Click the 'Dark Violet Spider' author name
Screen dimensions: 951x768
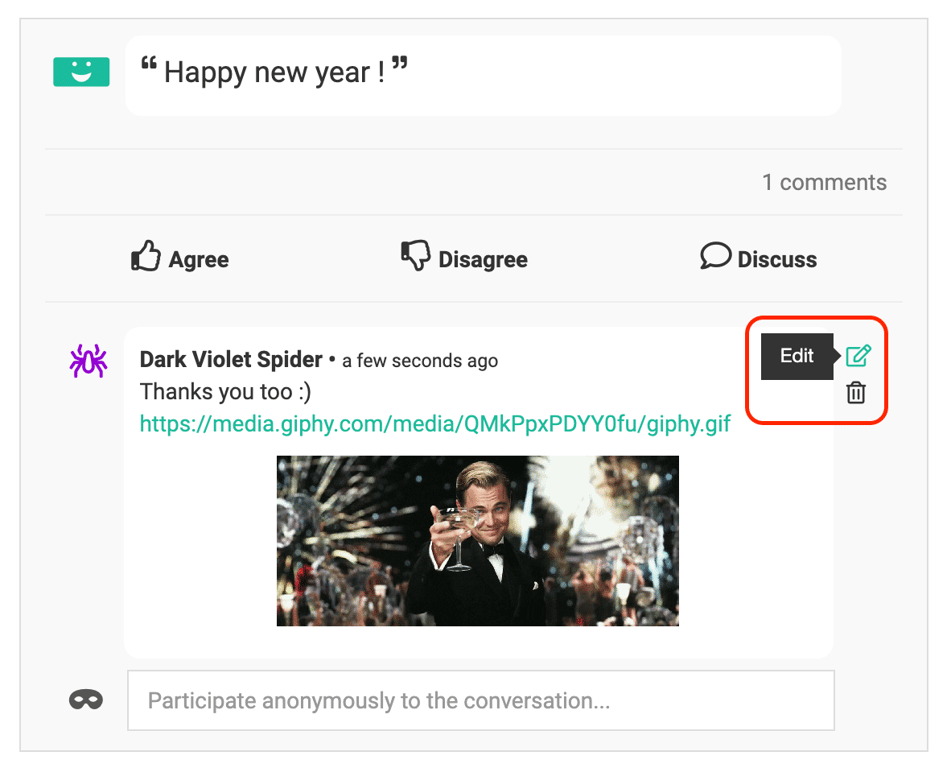(x=231, y=359)
